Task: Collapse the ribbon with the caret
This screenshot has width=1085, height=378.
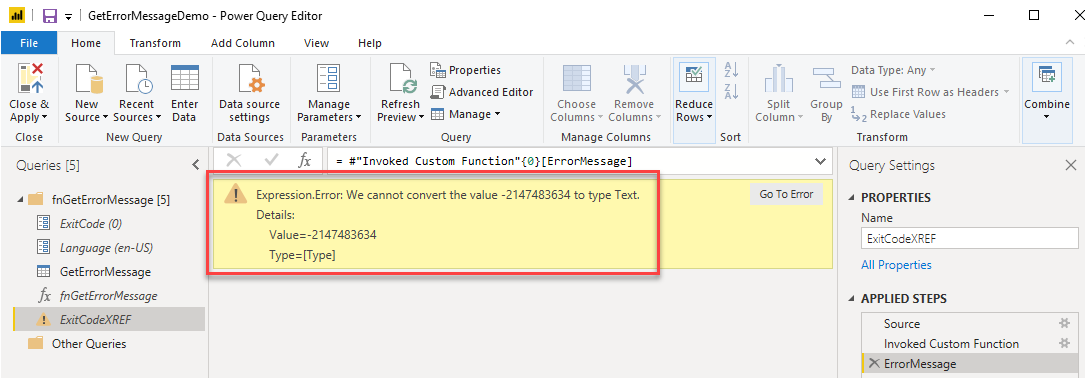Action: click(1070, 43)
